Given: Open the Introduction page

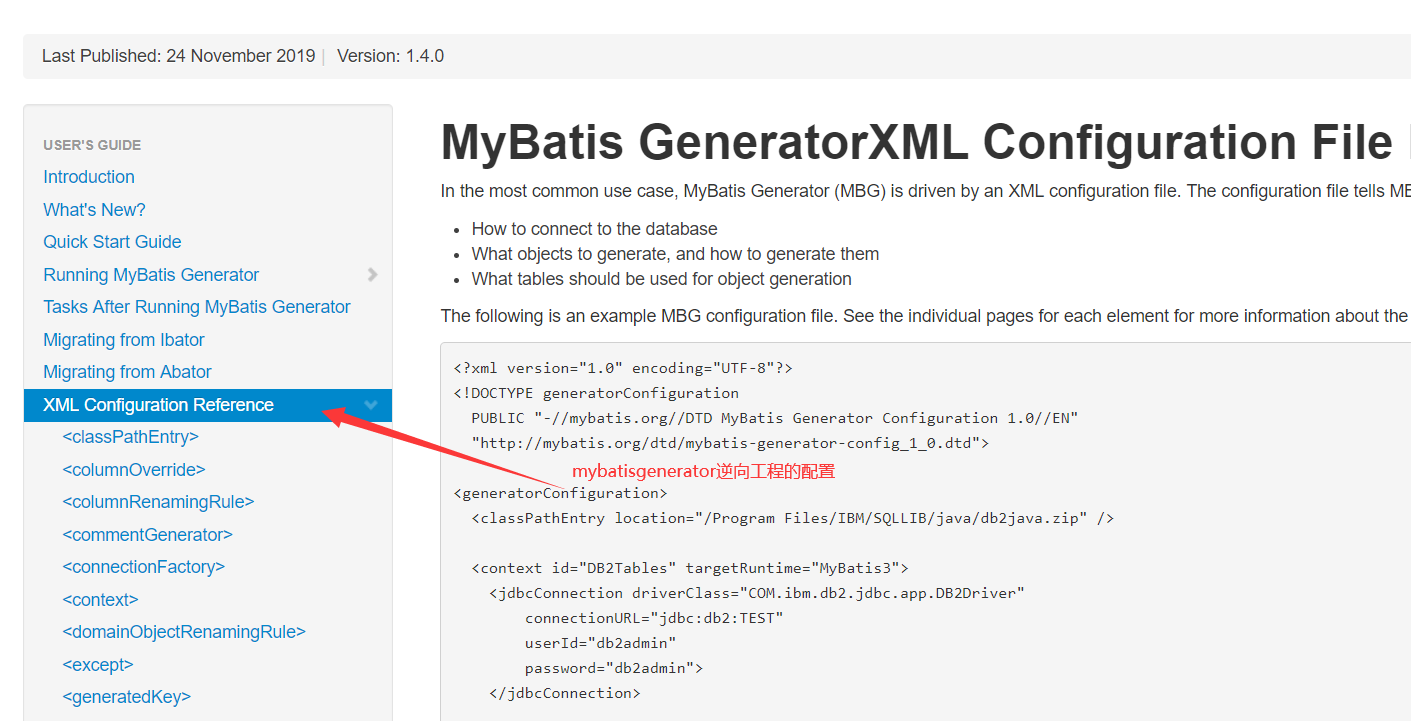Looking at the screenshot, I should [x=89, y=177].
